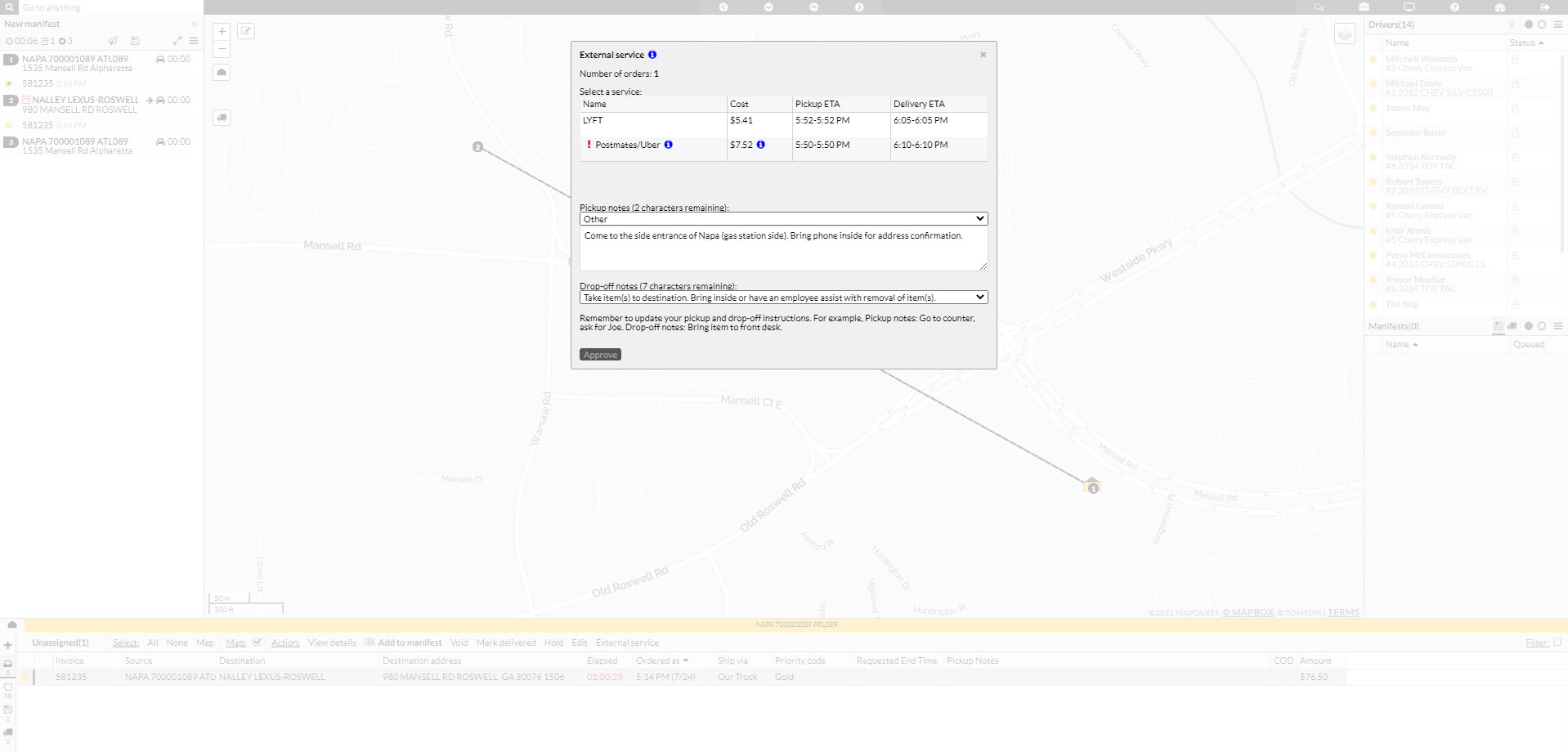Open the Pickup notes dropdown showing Other
Screen dimensions: 1568x752
(782, 218)
